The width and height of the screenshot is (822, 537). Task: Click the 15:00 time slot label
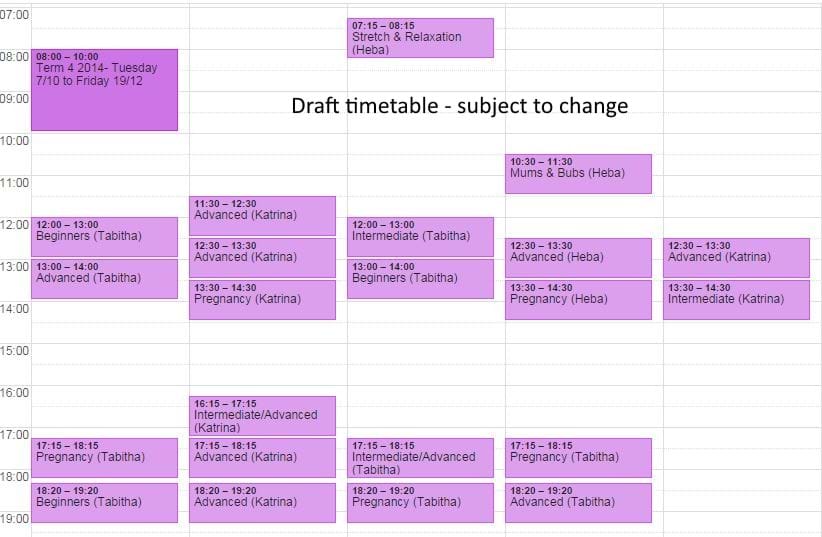tap(14, 351)
